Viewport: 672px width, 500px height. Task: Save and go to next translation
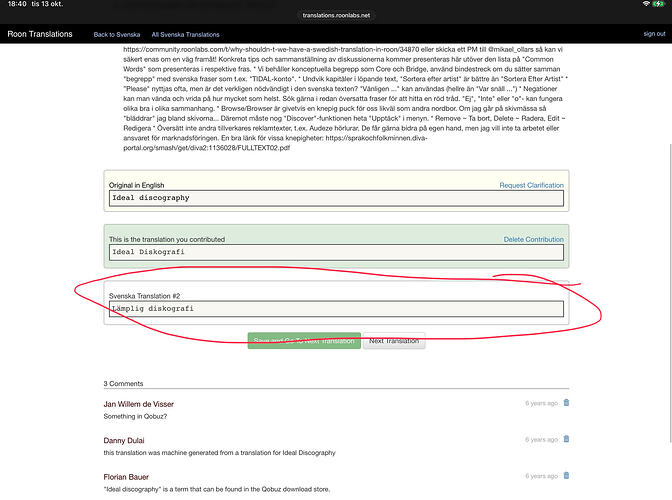click(304, 341)
